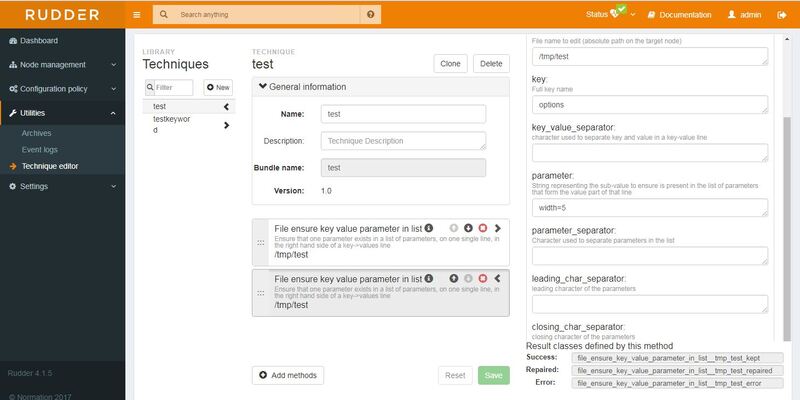Click the search magnifier icon
Viewport: 800px width, 400px height.
tap(164, 15)
